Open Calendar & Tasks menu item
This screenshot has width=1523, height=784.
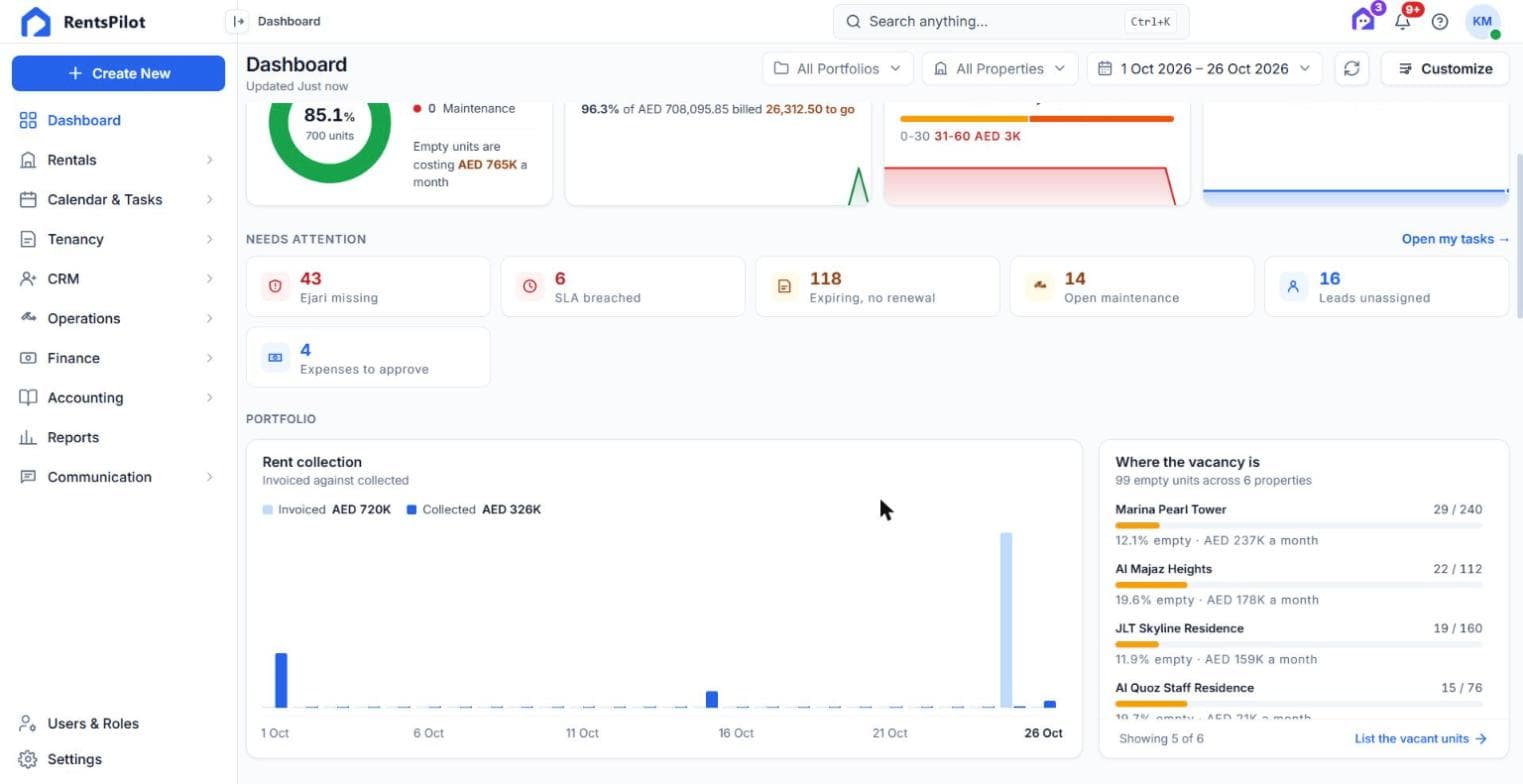(x=118, y=199)
